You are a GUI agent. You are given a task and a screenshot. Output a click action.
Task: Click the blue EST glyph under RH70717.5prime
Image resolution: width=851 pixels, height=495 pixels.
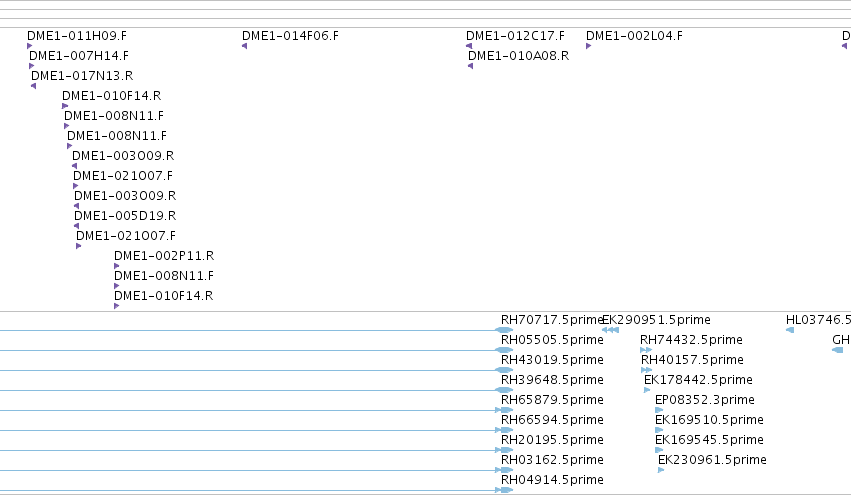[505, 330]
